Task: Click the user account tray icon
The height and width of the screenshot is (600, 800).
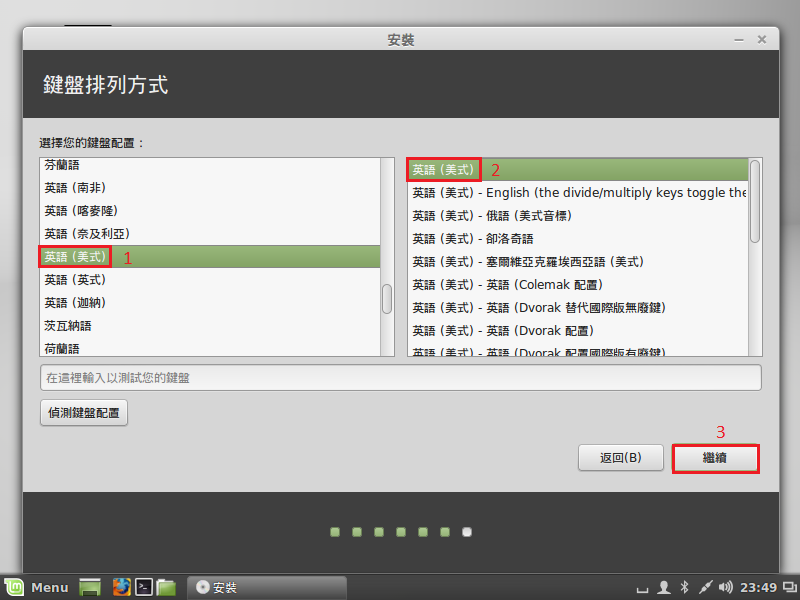Action: (x=664, y=587)
